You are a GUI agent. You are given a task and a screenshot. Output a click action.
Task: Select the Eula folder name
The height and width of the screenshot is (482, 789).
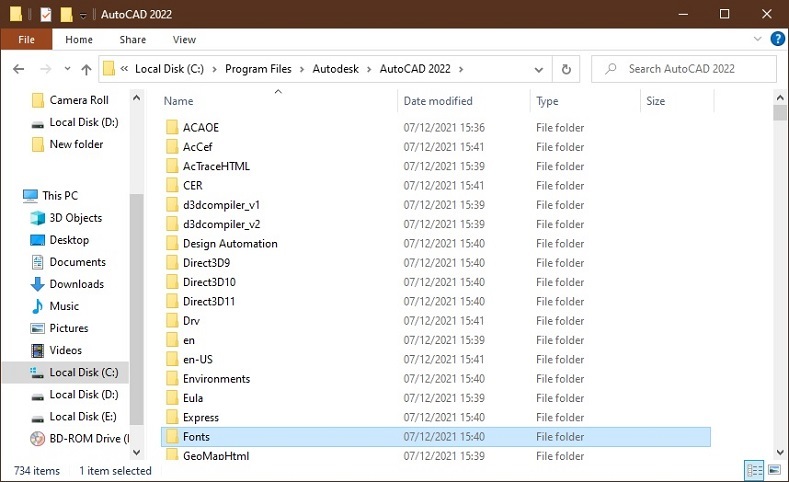(193, 398)
